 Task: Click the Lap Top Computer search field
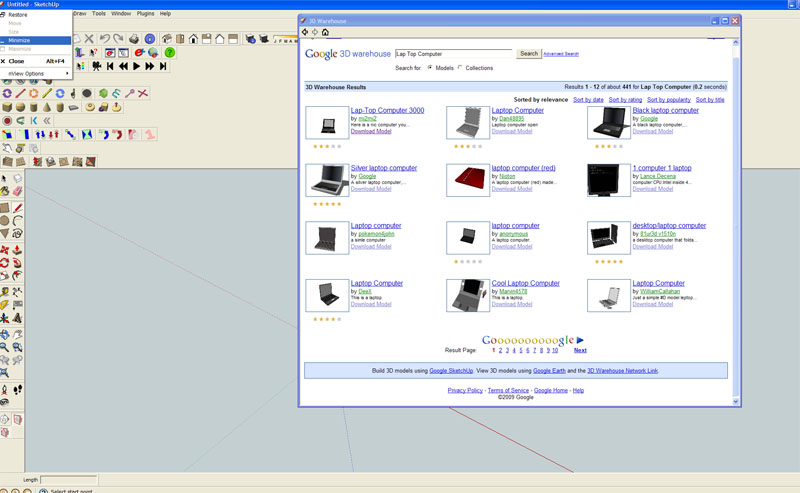coord(454,54)
